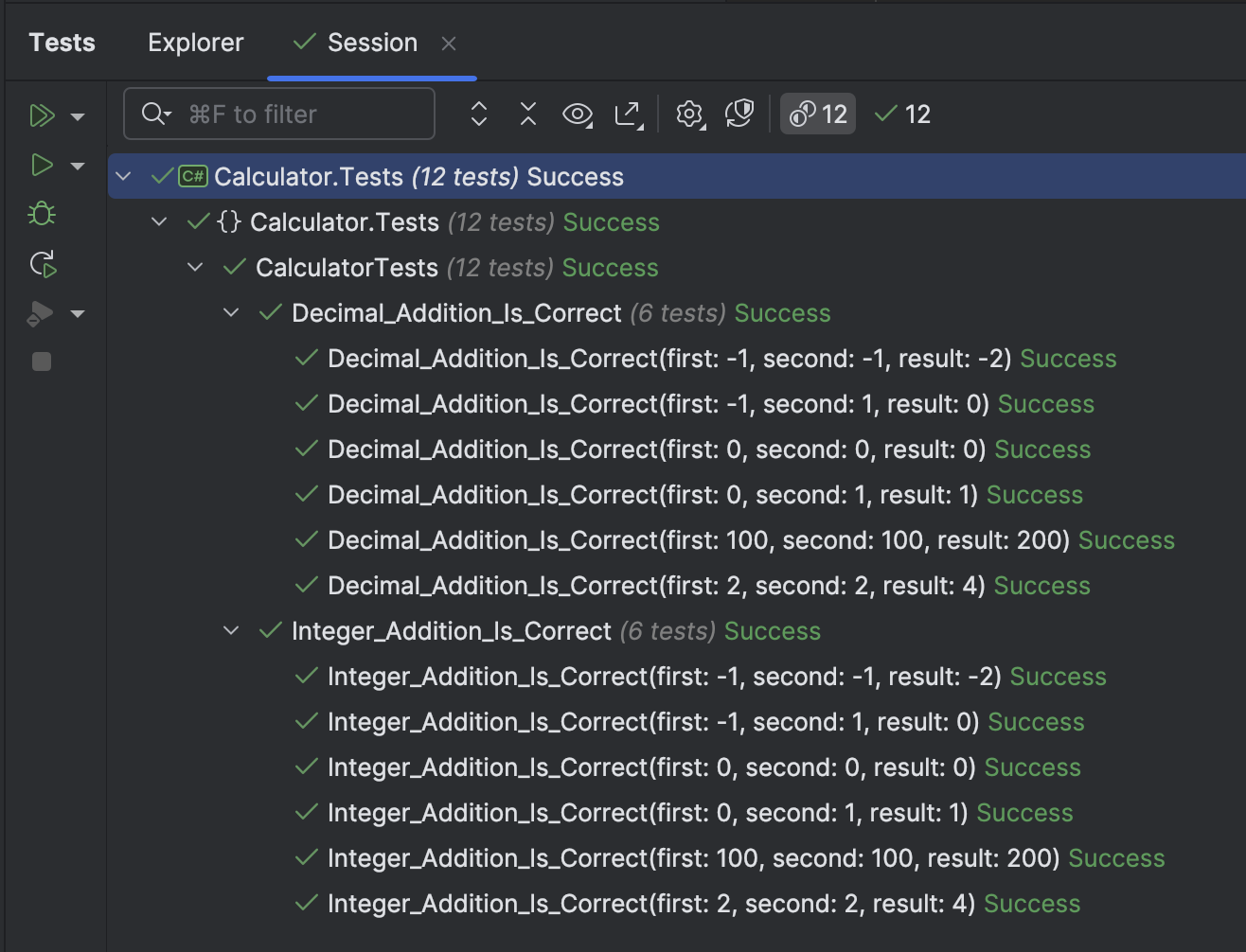Toggle the passed tests checkmark filter

point(900,114)
